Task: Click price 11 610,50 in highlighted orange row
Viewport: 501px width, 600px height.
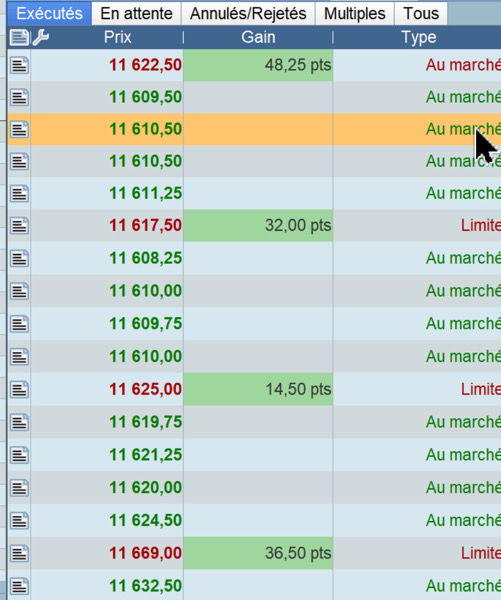Action: coord(145,129)
